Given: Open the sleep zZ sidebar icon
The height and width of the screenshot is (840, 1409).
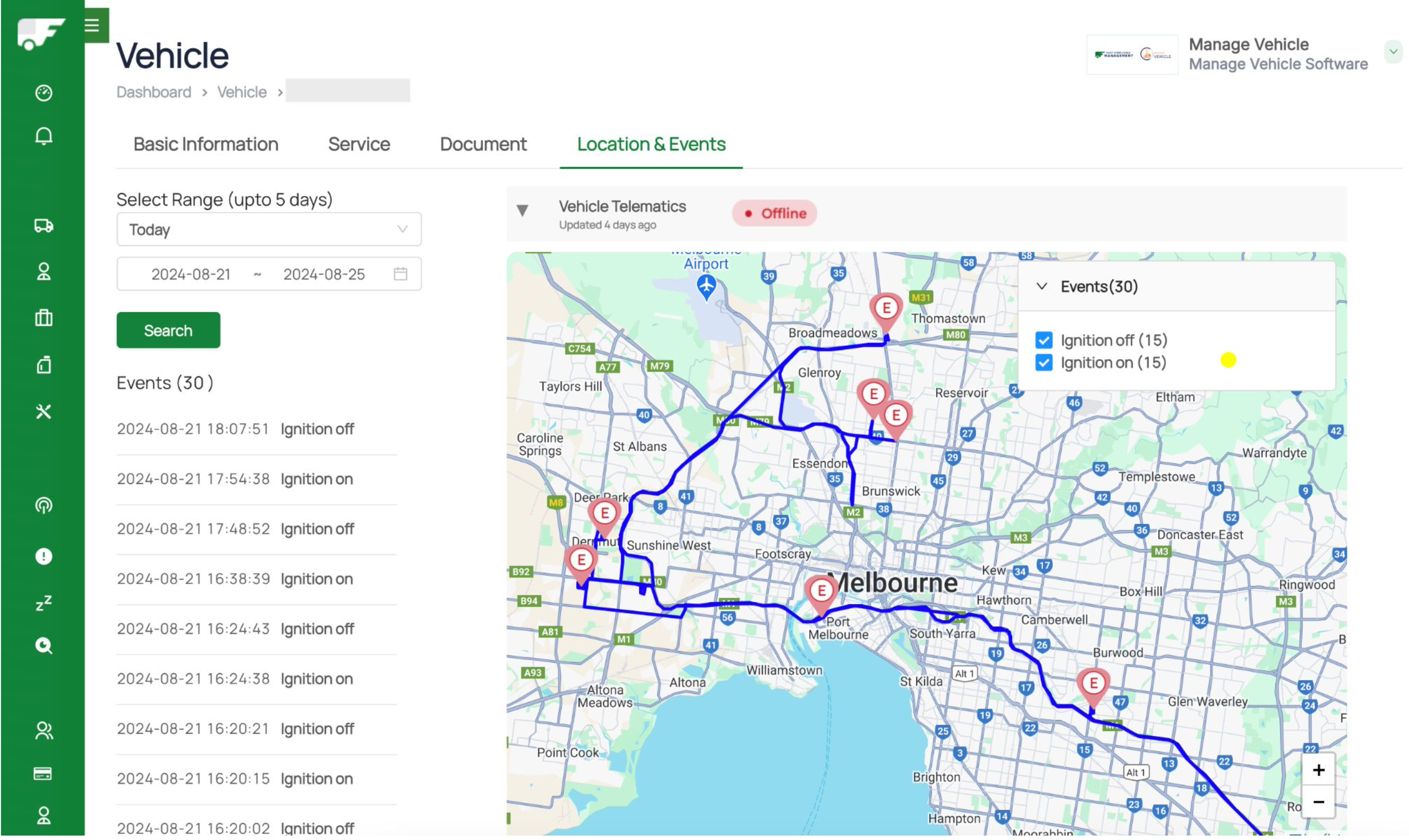Looking at the screenshot, I should 44,603.
